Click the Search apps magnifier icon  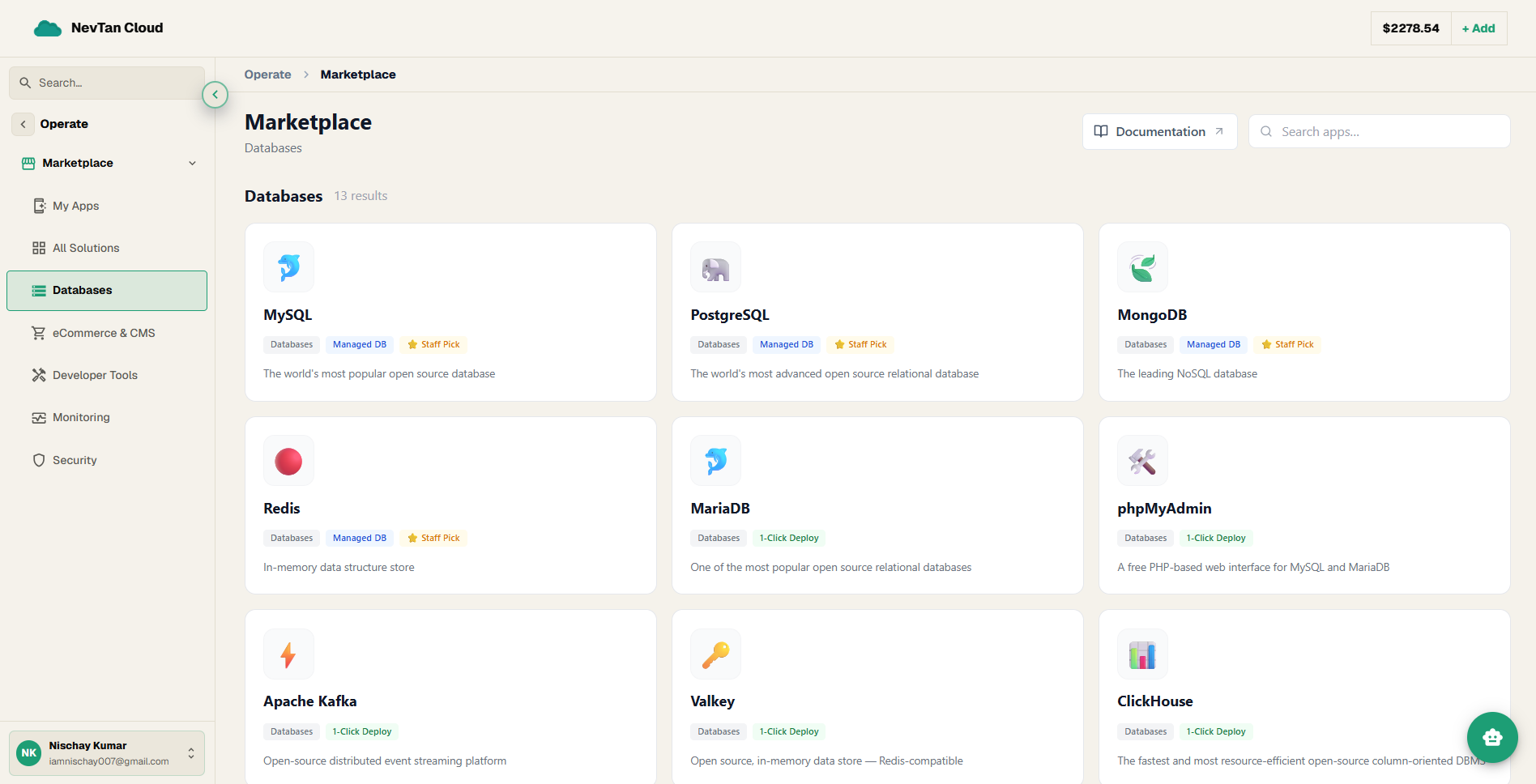(1266, 131)
